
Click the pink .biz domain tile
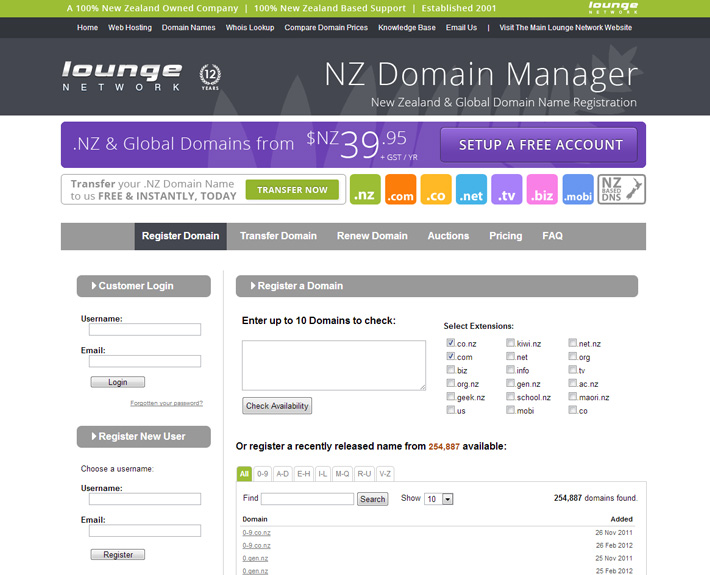[x=542, y=189]
